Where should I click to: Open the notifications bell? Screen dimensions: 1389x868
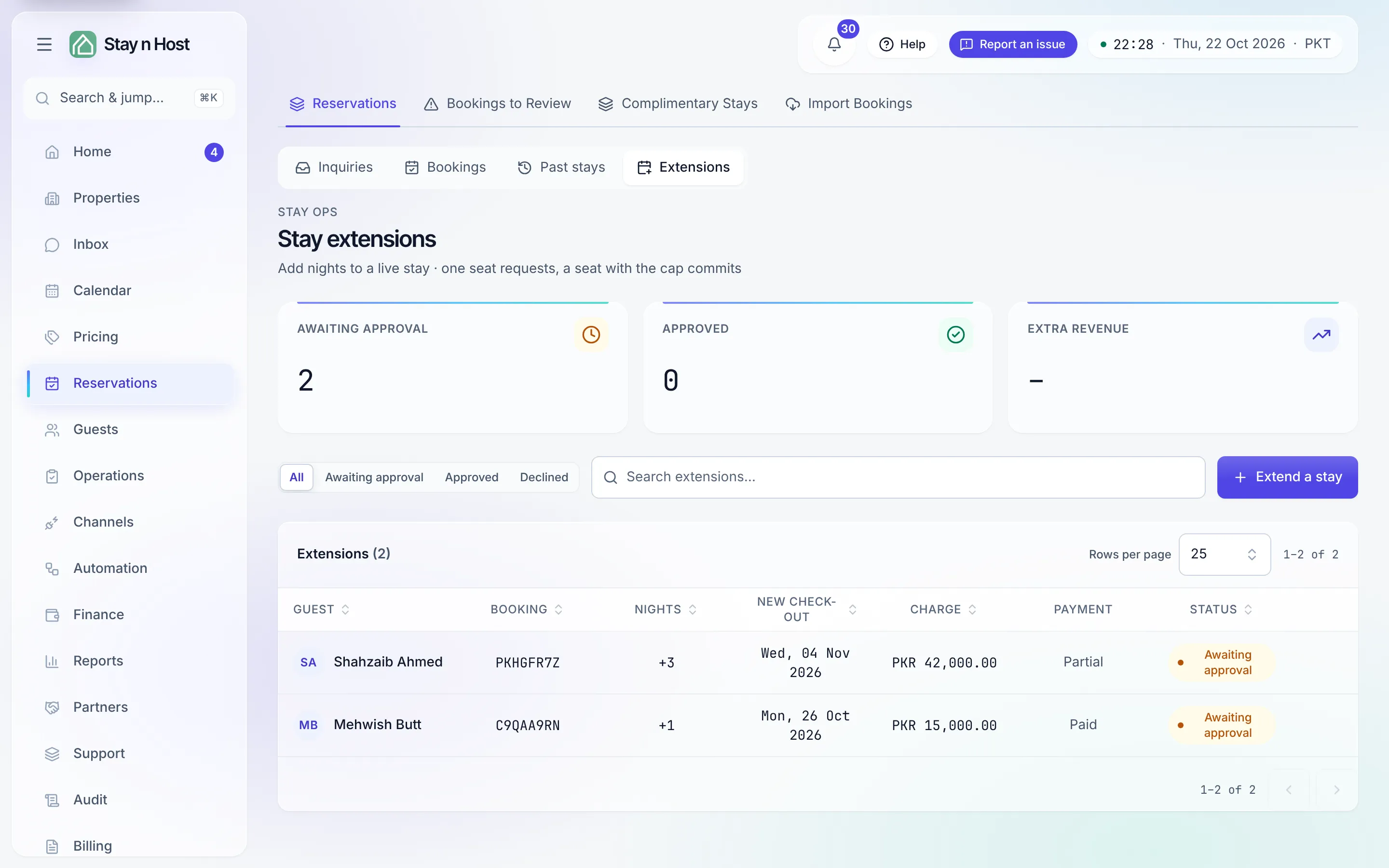(x=834, y=44)
